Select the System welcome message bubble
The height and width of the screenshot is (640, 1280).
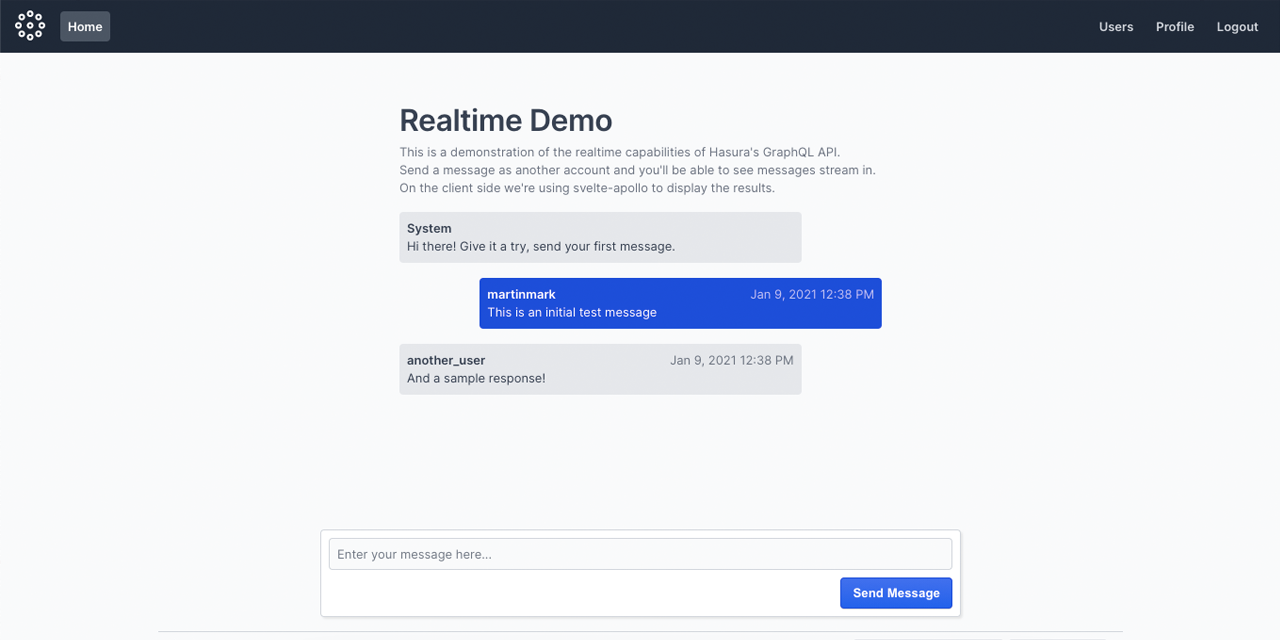(x=600, y=237)
